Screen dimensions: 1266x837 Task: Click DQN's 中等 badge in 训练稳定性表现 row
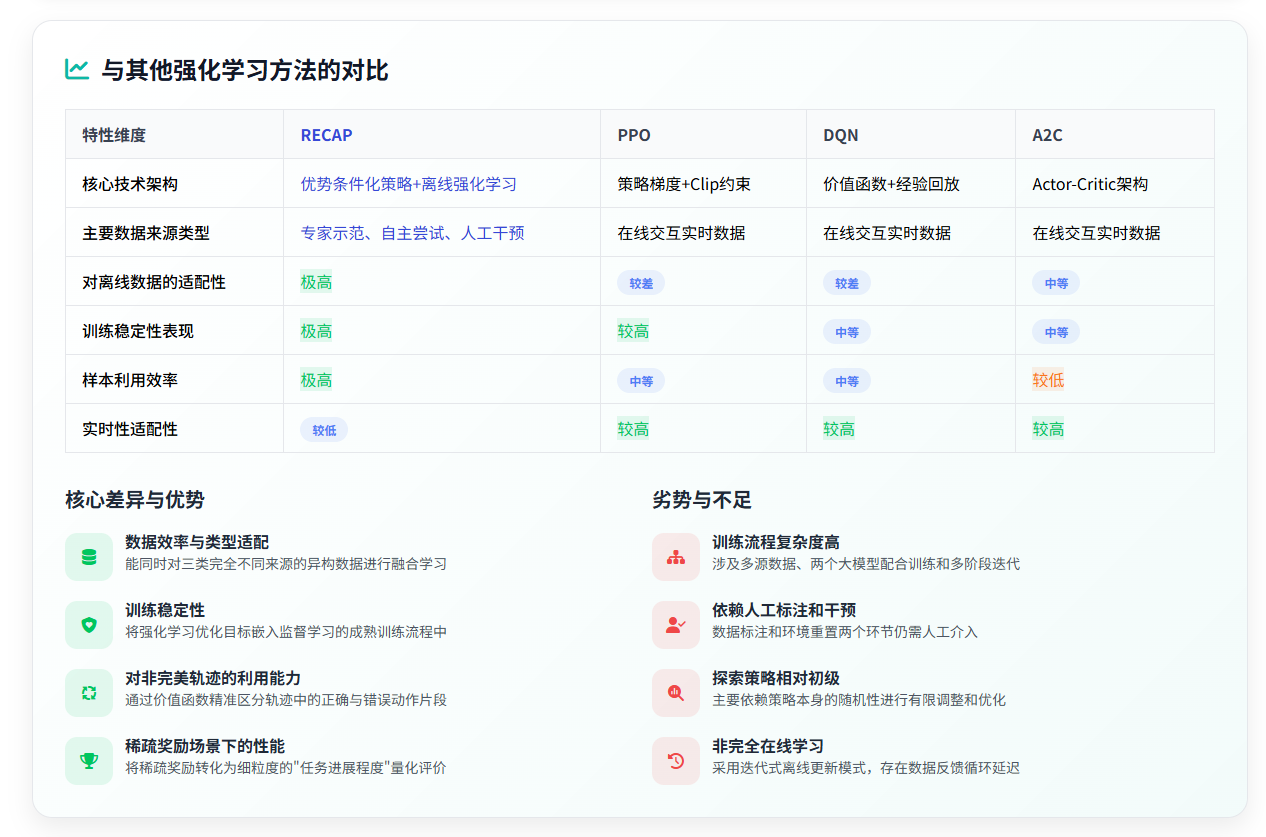[847, 332]
